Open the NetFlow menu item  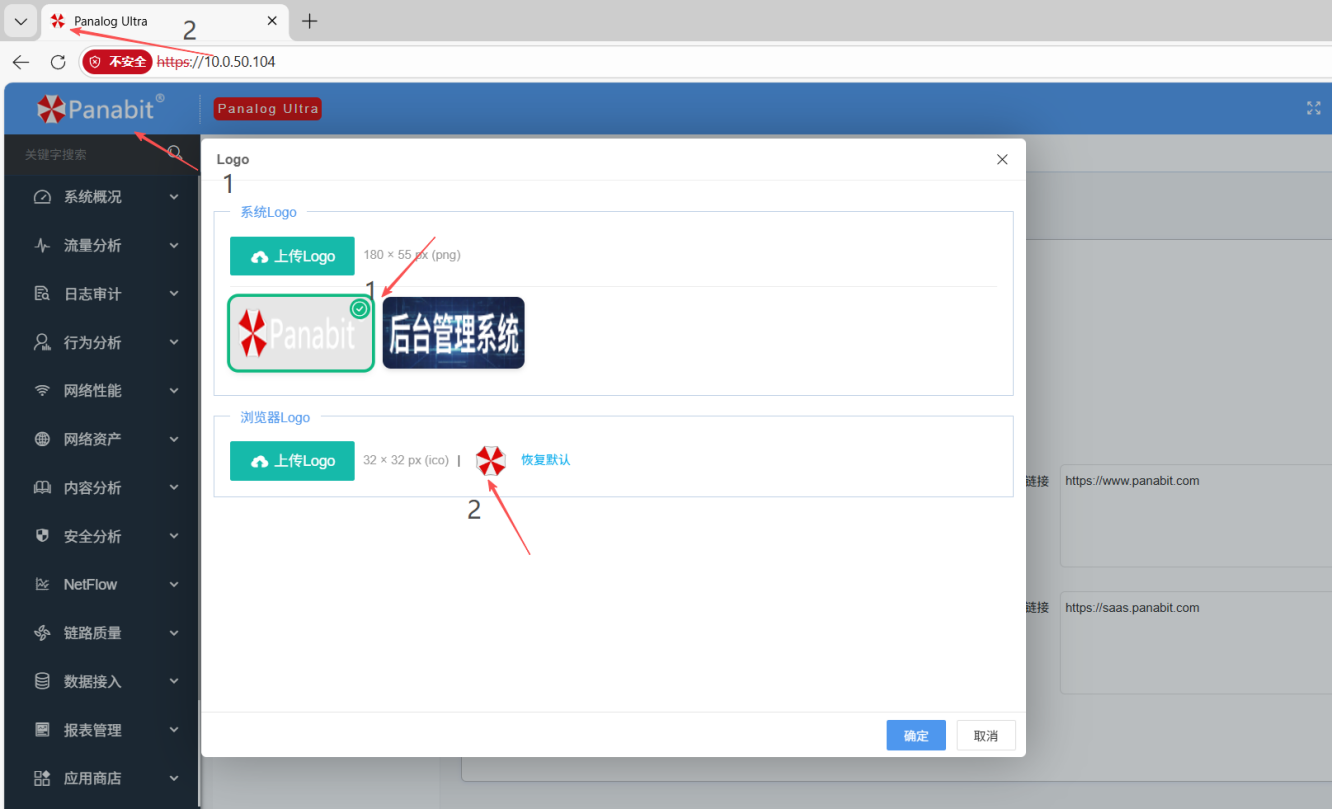90,584
